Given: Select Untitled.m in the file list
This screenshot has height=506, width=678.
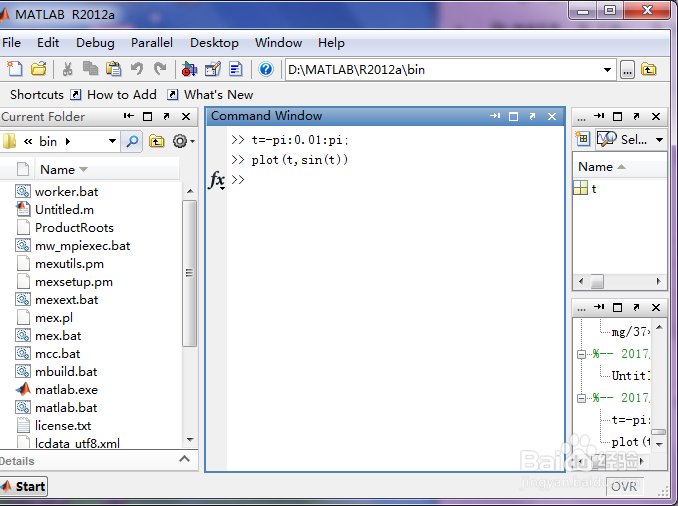Looking at the screenshot, I should click(x=64, y=210).
